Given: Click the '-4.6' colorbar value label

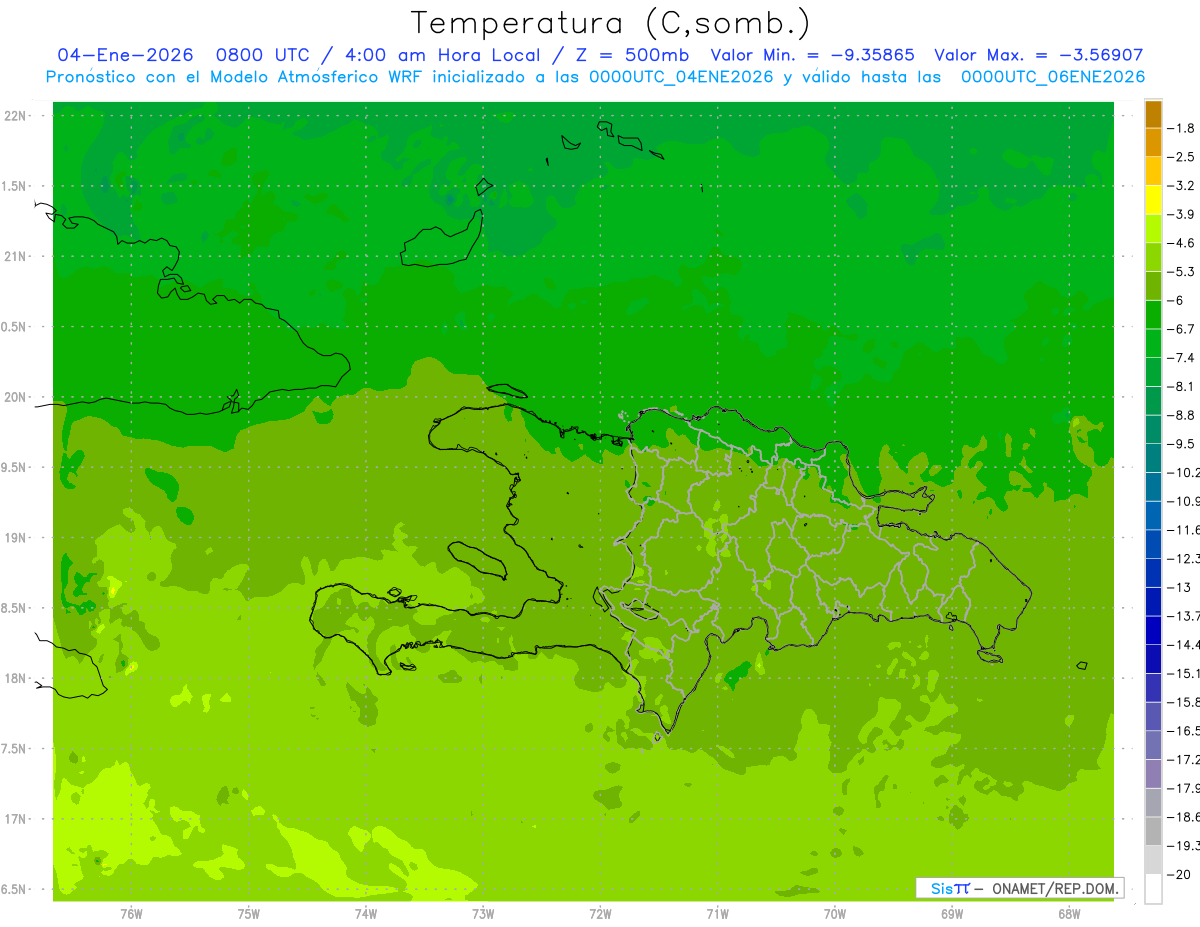Looking at the screenshot, I should point(1182,243).
